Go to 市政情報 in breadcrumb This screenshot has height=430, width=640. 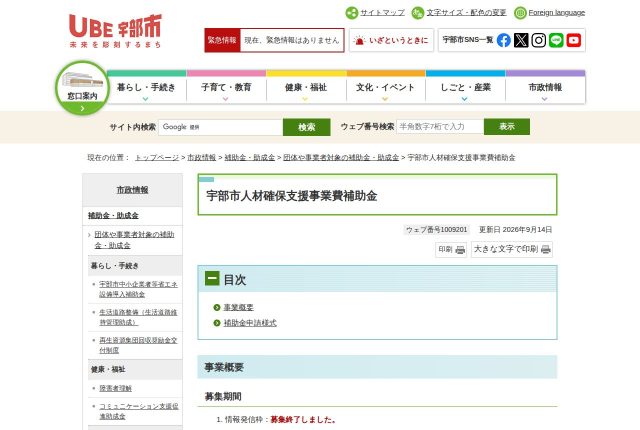(202, 157)
